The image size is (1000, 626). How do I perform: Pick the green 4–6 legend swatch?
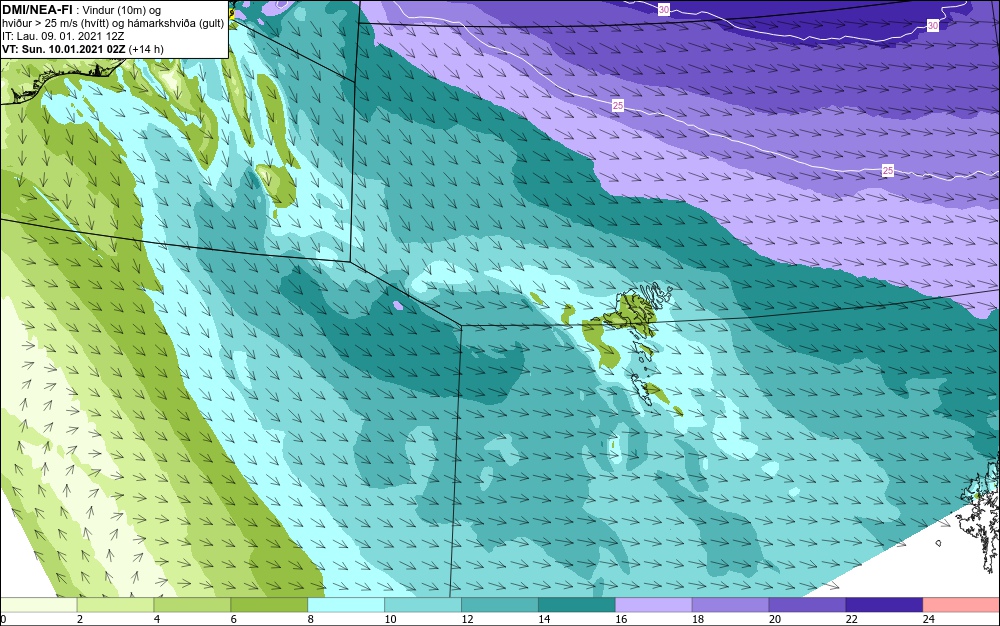(192, 605)
